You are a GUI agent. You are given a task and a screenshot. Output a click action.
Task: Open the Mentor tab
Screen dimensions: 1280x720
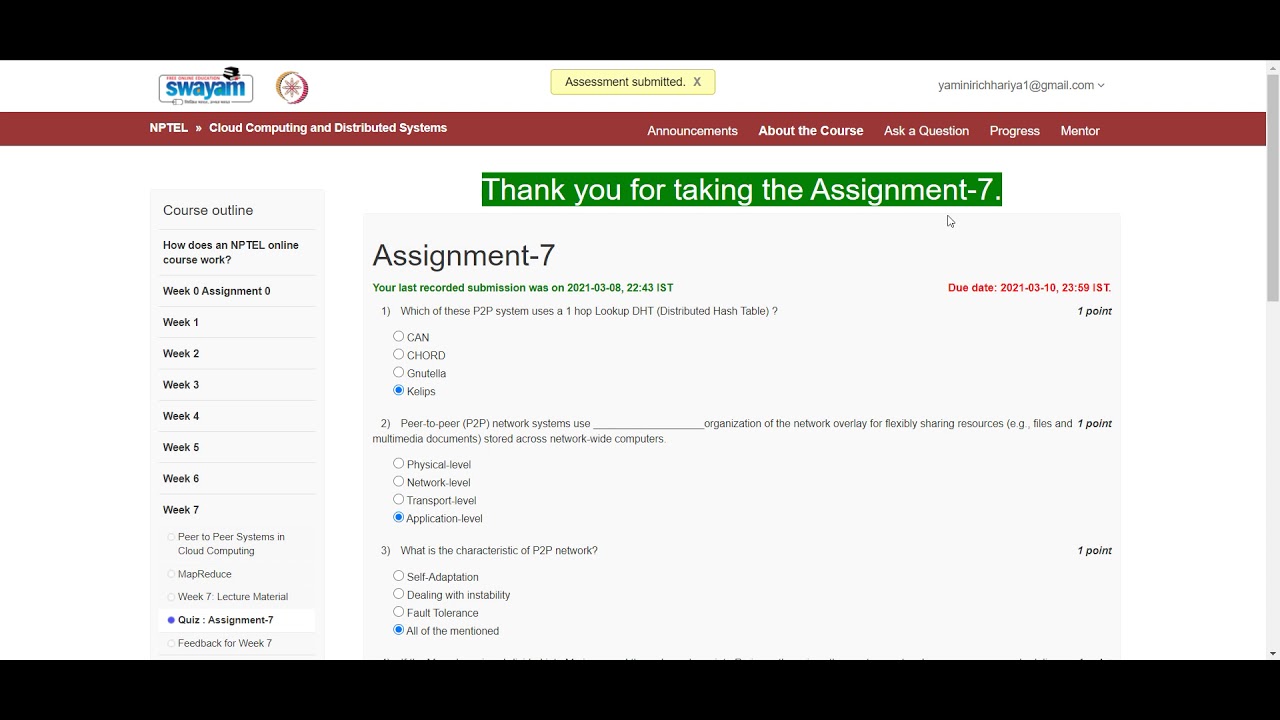pos(1080,131)
